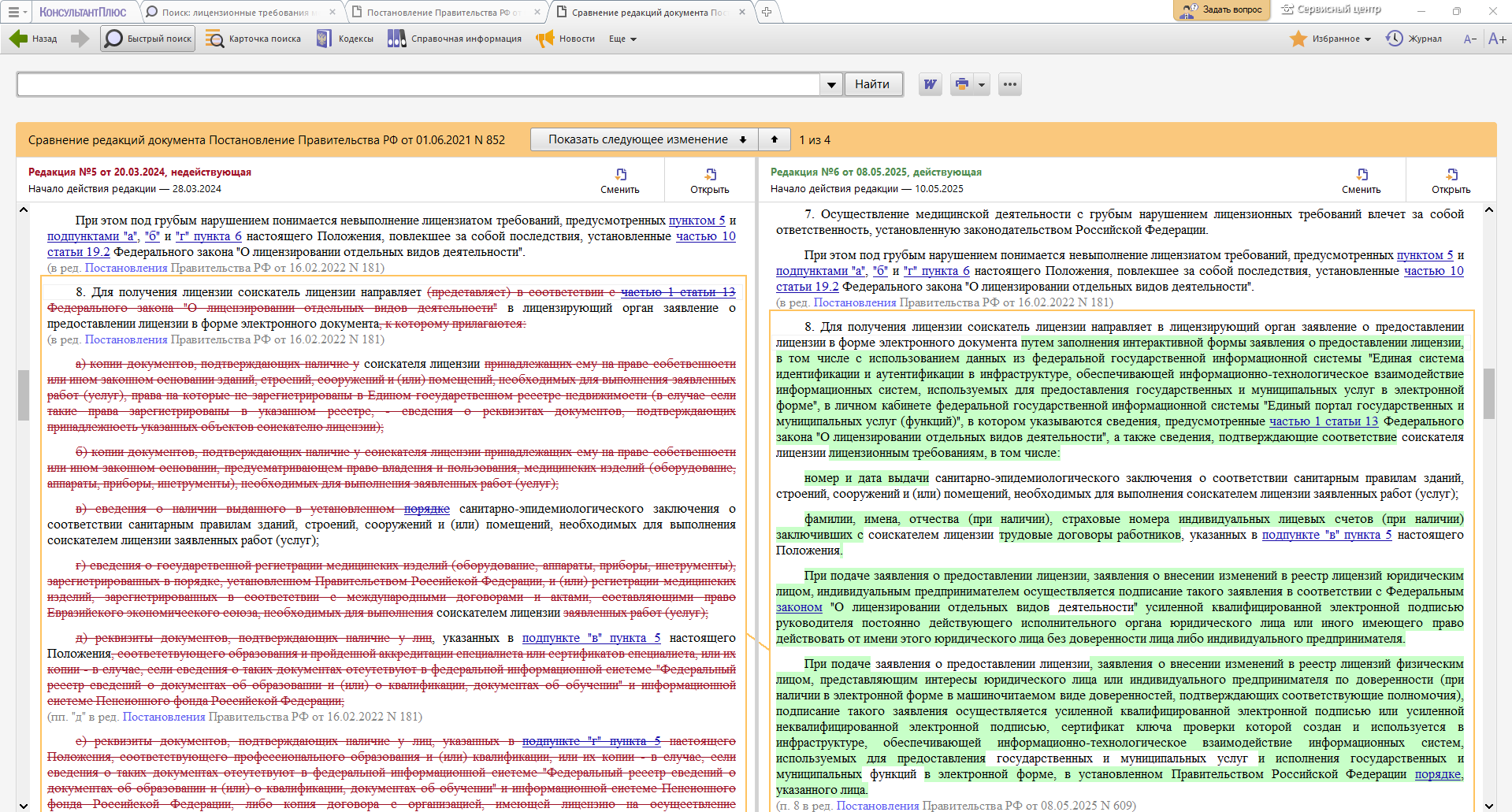
Task: Switch to the Поиск: лицензионные требования tab
Action: point(240,13)
